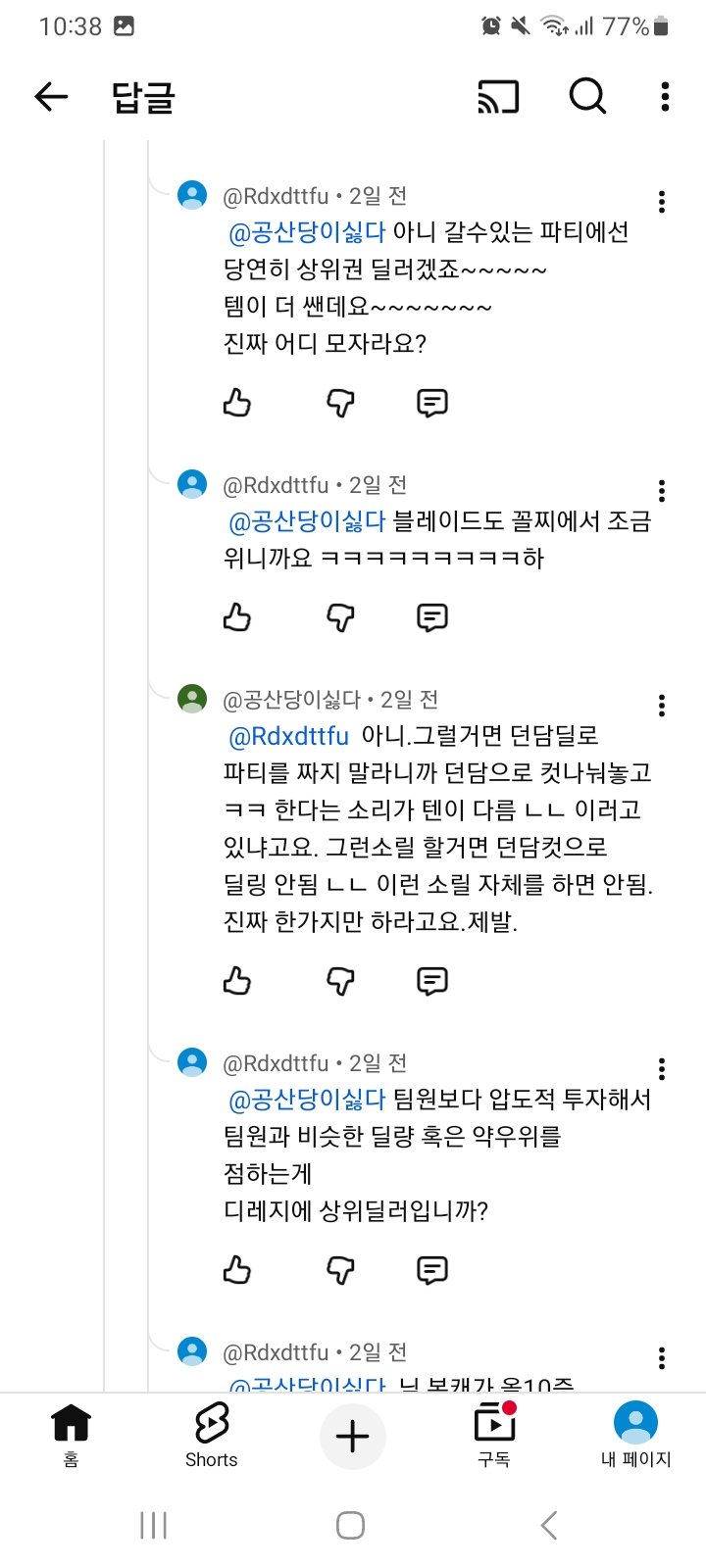Tap reply icon under the 블레이드도 comment
This screenshot has width=706, height=1568.
click(x=432, y=617)
